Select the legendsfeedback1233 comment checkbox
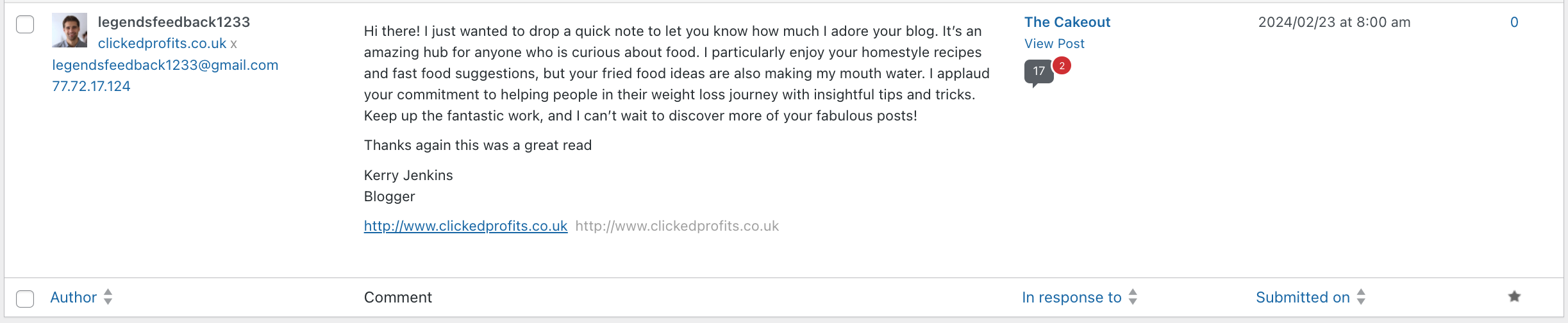Screen dimensions: 1568x323 [25, 25]
